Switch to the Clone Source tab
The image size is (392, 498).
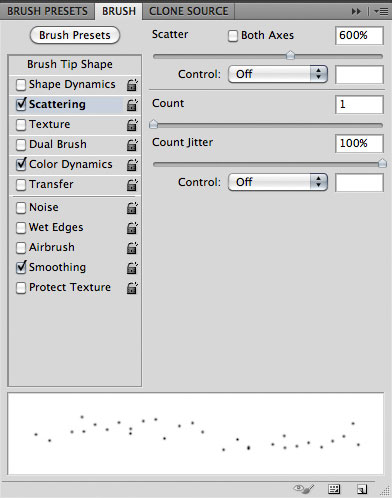point(189,11)
